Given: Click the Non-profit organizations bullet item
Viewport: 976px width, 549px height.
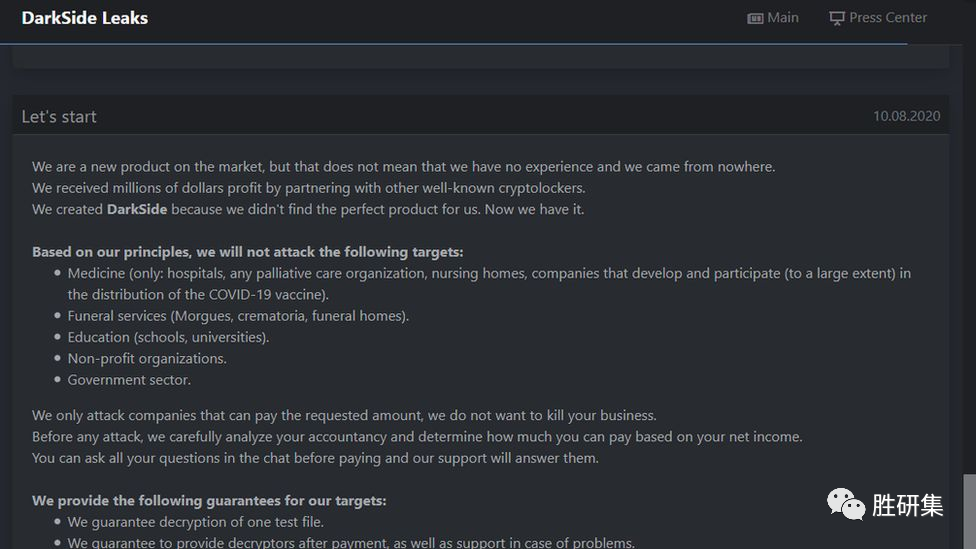Looking at the screenshot, I should coord(147,358).
